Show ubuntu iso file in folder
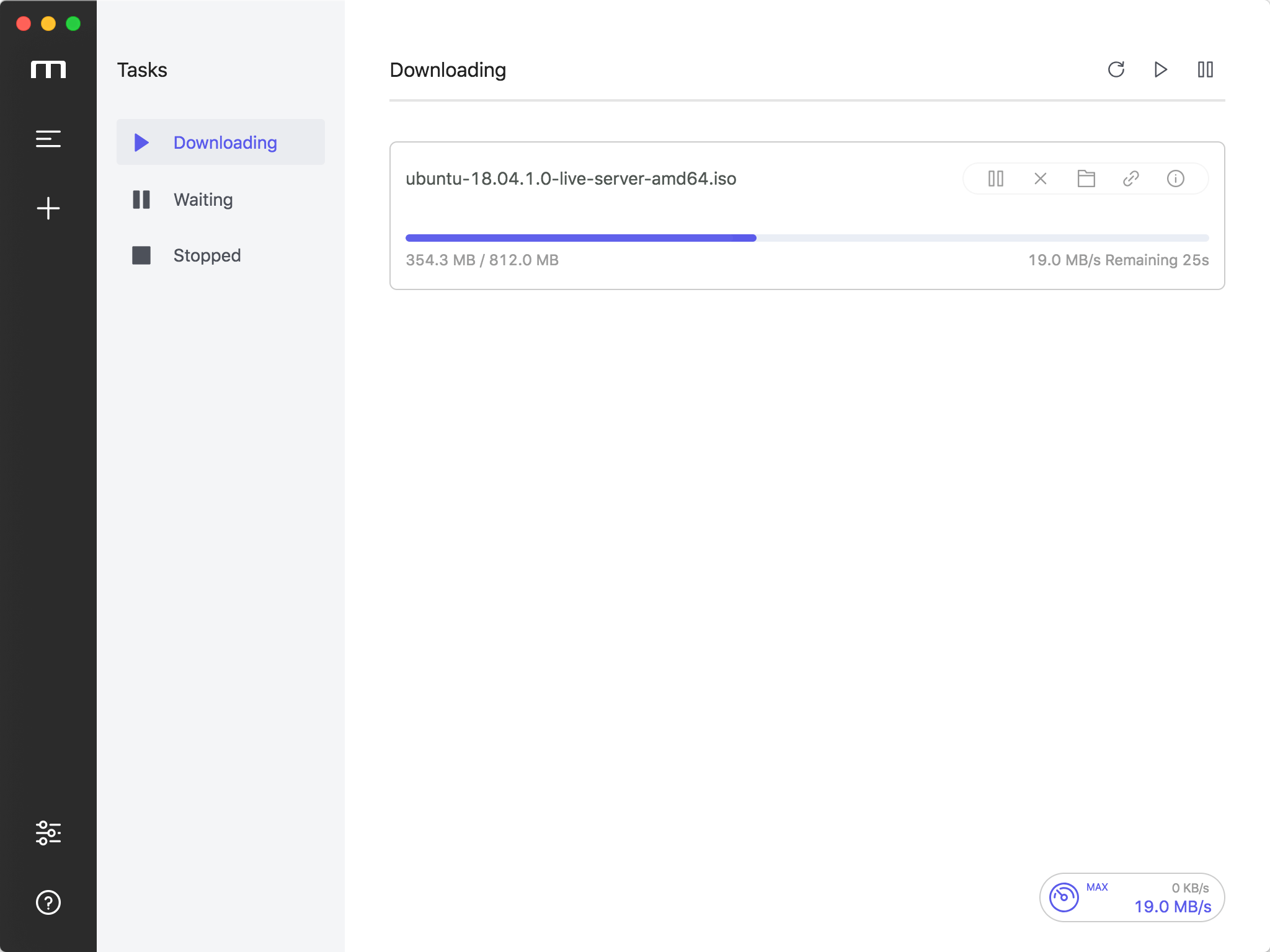 [x=1086, y=178]
